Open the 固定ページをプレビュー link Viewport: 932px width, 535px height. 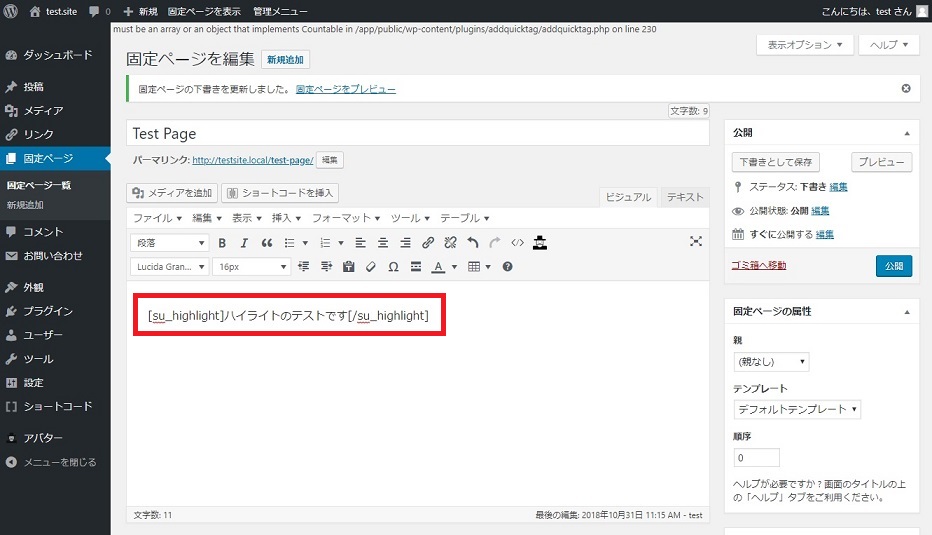click(346, 89)
